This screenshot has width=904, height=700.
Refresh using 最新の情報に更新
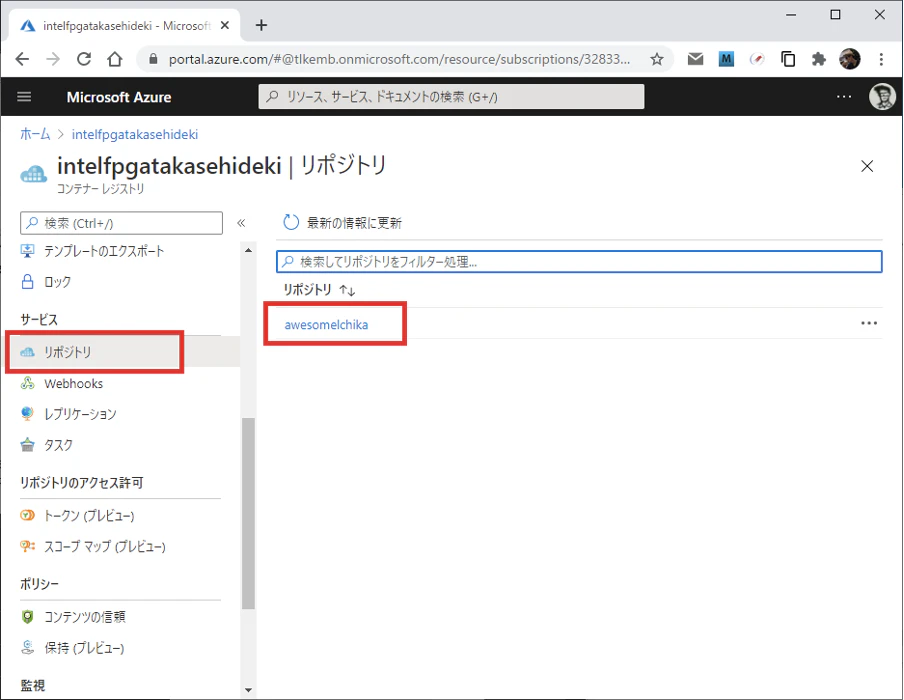click(x=342, y=223)
